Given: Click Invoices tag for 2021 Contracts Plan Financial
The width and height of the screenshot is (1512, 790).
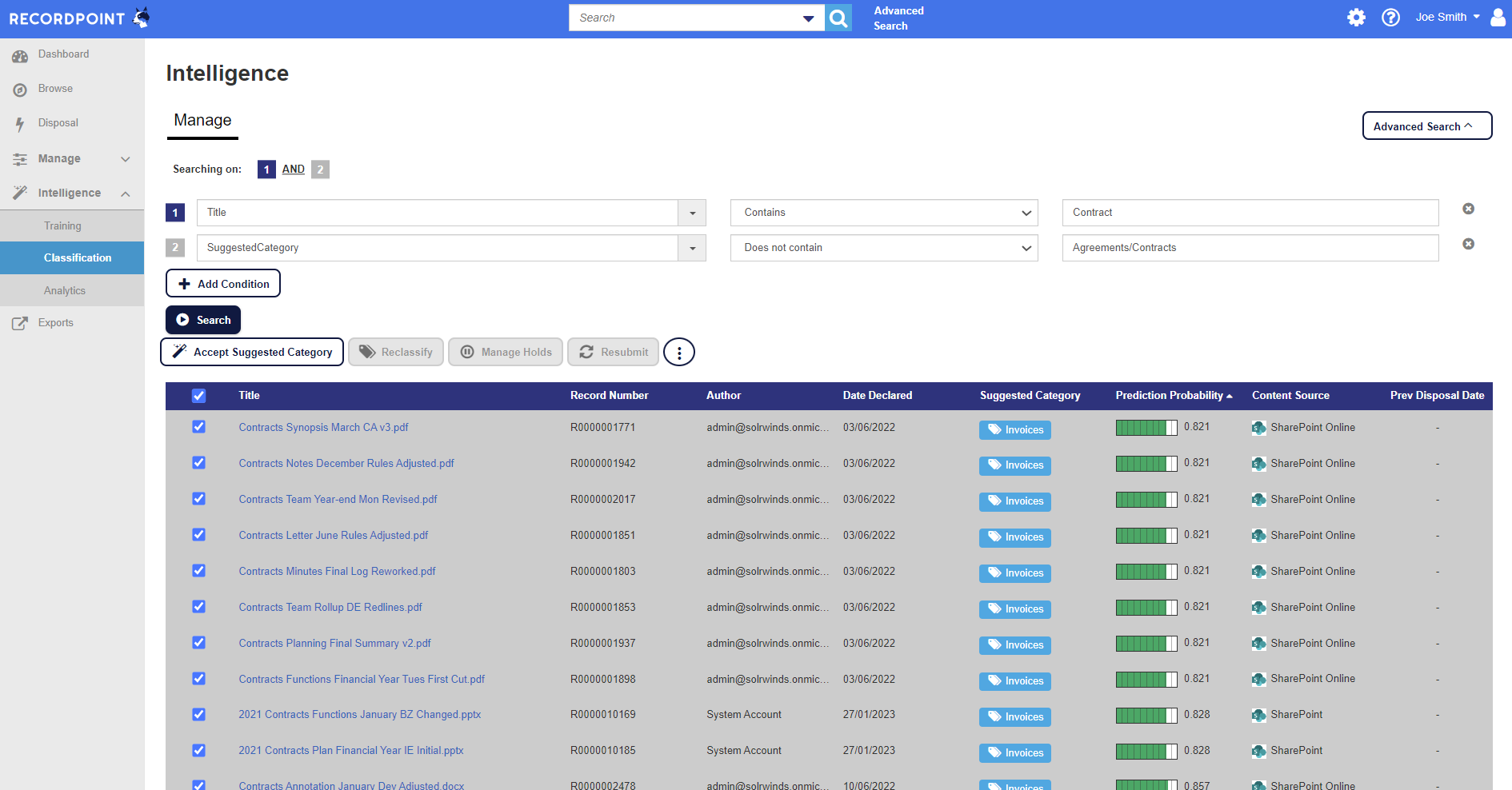Looking at the screenshot, I should coord(1015,752).
